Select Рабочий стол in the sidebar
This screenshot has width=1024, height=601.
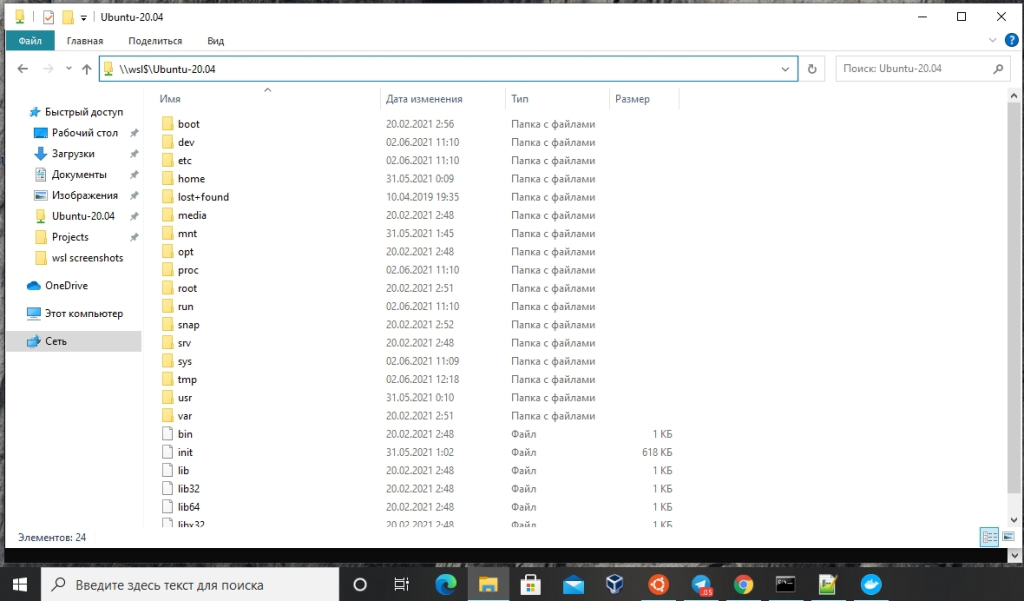point(85,133)
